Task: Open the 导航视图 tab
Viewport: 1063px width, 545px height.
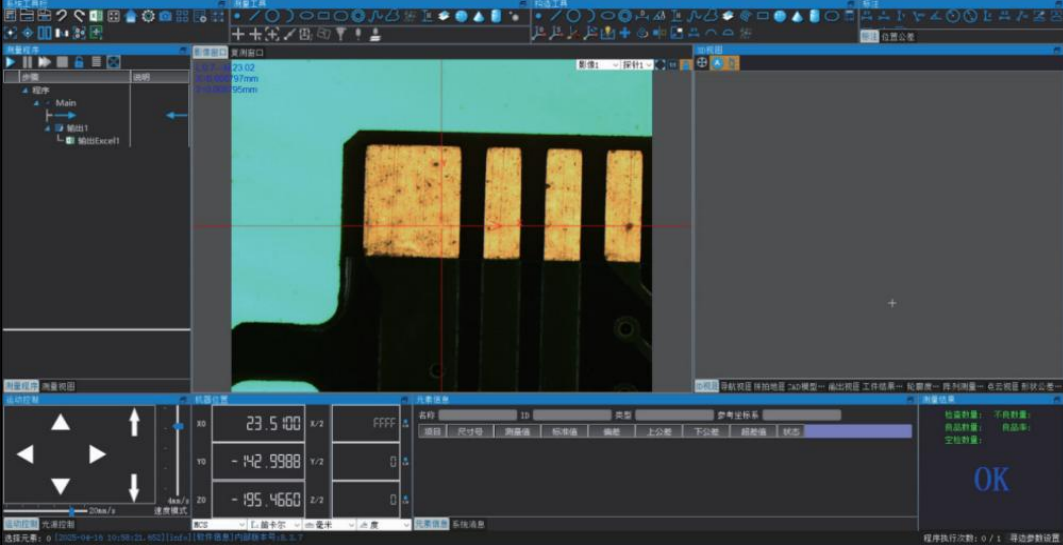Action: [735, 386]
